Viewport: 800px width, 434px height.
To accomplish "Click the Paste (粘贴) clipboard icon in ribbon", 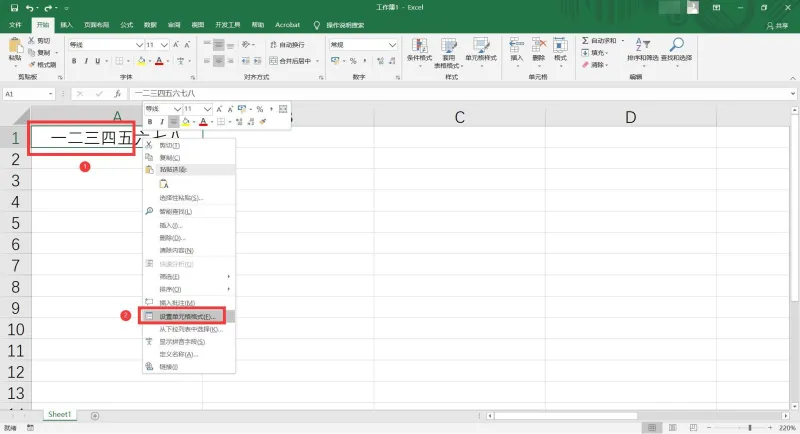I will (15, 47).
